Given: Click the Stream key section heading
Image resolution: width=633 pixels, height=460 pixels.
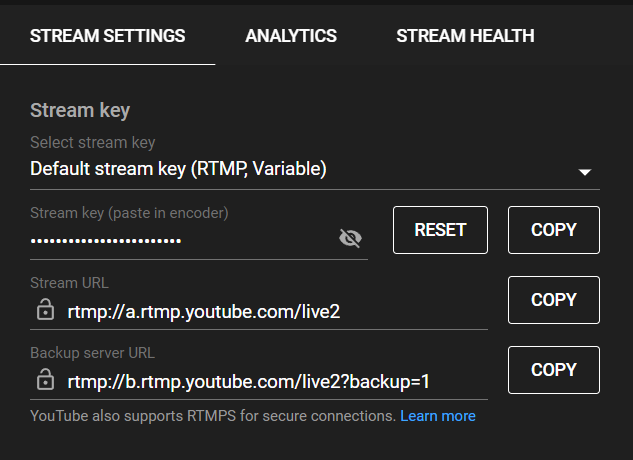Looking at the screenshot, I should [x=80, y=110].
